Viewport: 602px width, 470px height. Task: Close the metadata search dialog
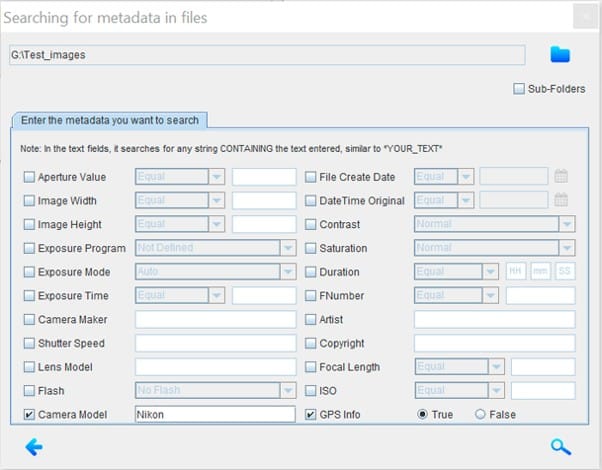584,17
